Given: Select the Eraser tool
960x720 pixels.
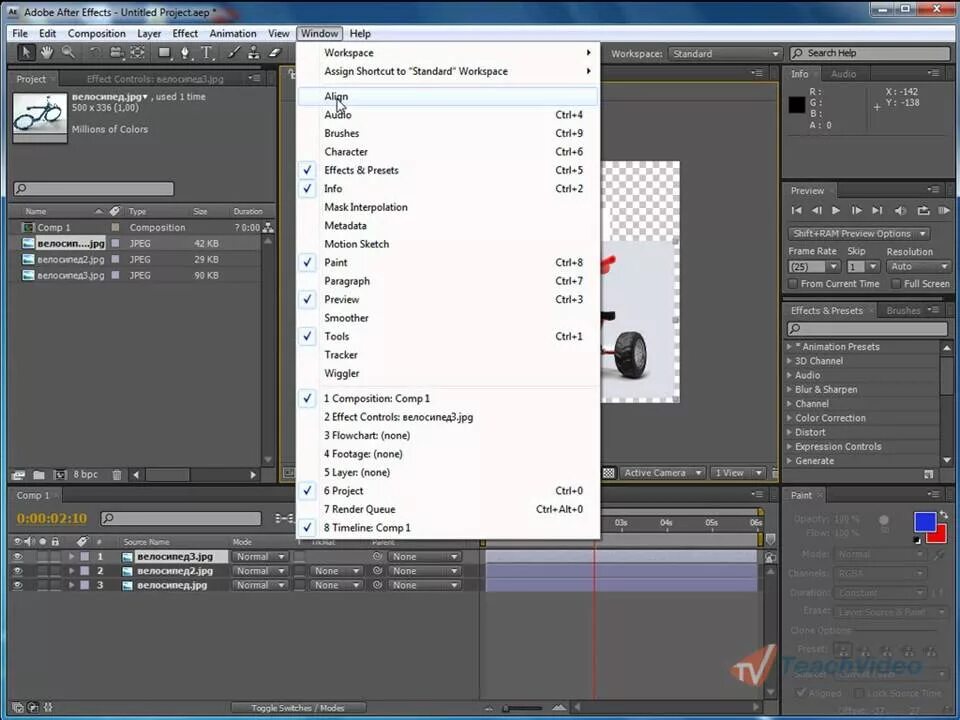Looking at the screenshot, I should click(274, 53).
